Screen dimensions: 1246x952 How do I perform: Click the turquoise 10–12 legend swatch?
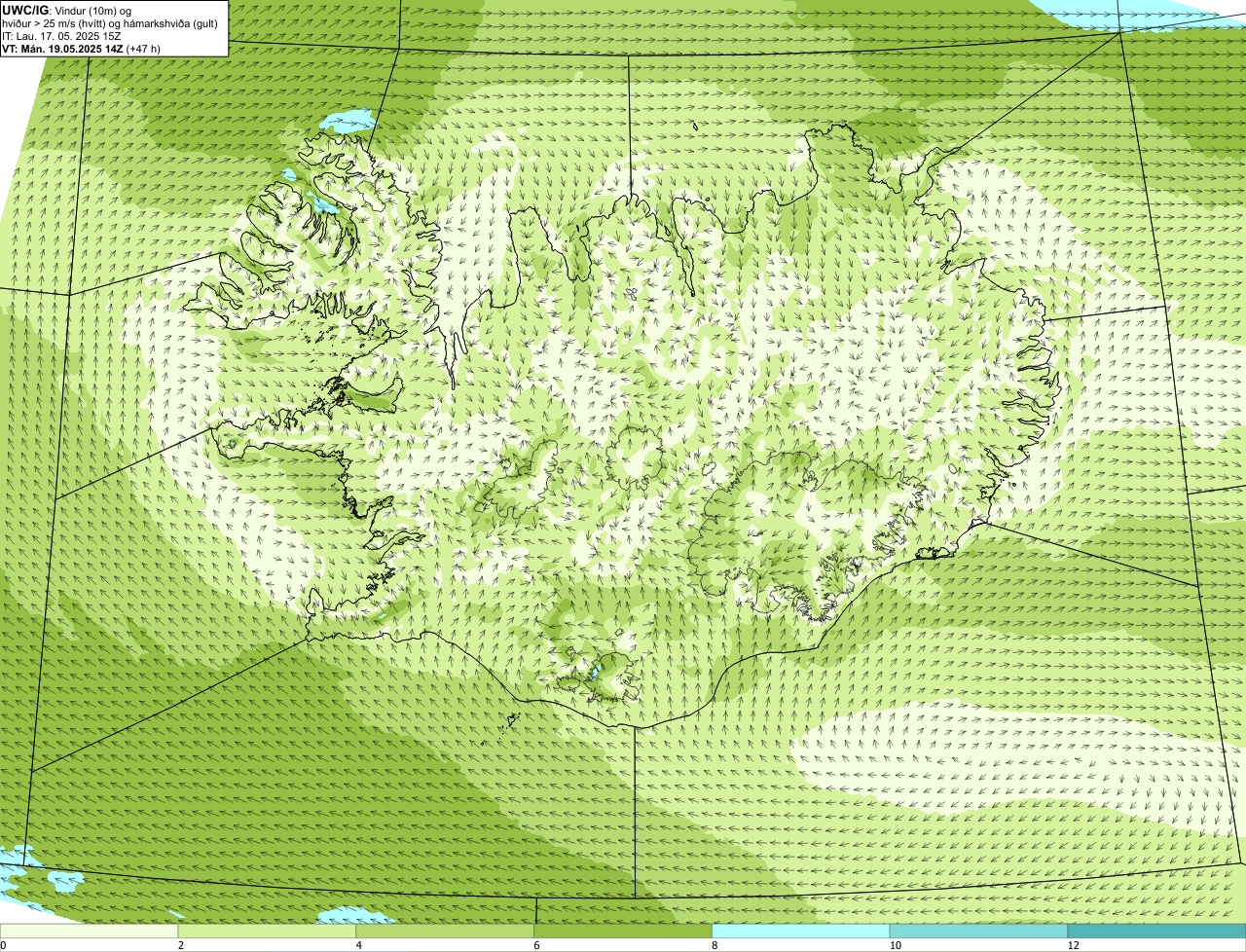pos(978,931)
